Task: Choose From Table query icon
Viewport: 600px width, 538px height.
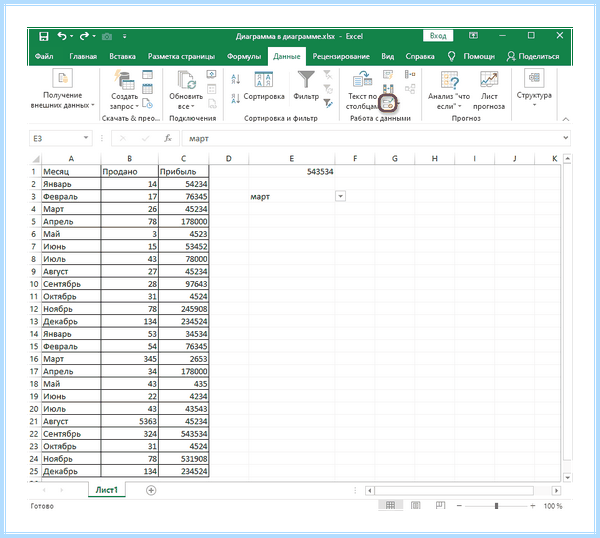Action: pos(147,89)
